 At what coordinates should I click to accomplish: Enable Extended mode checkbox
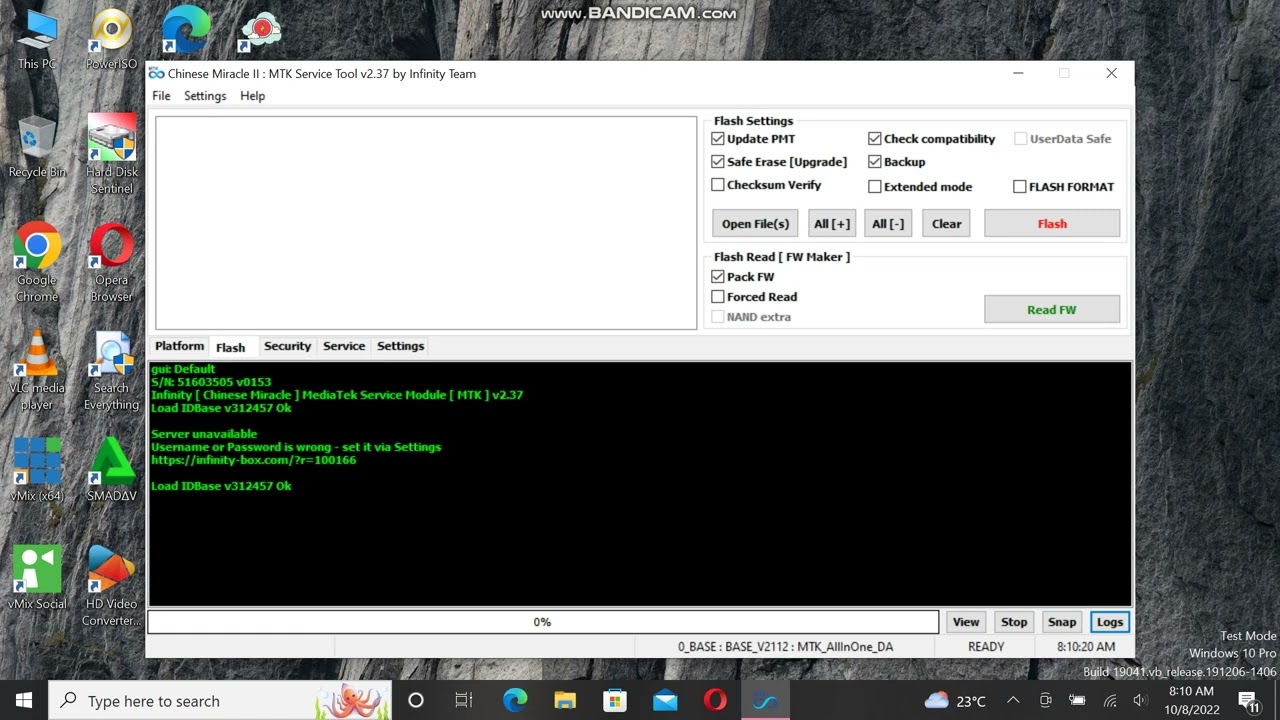coord(875,187)
